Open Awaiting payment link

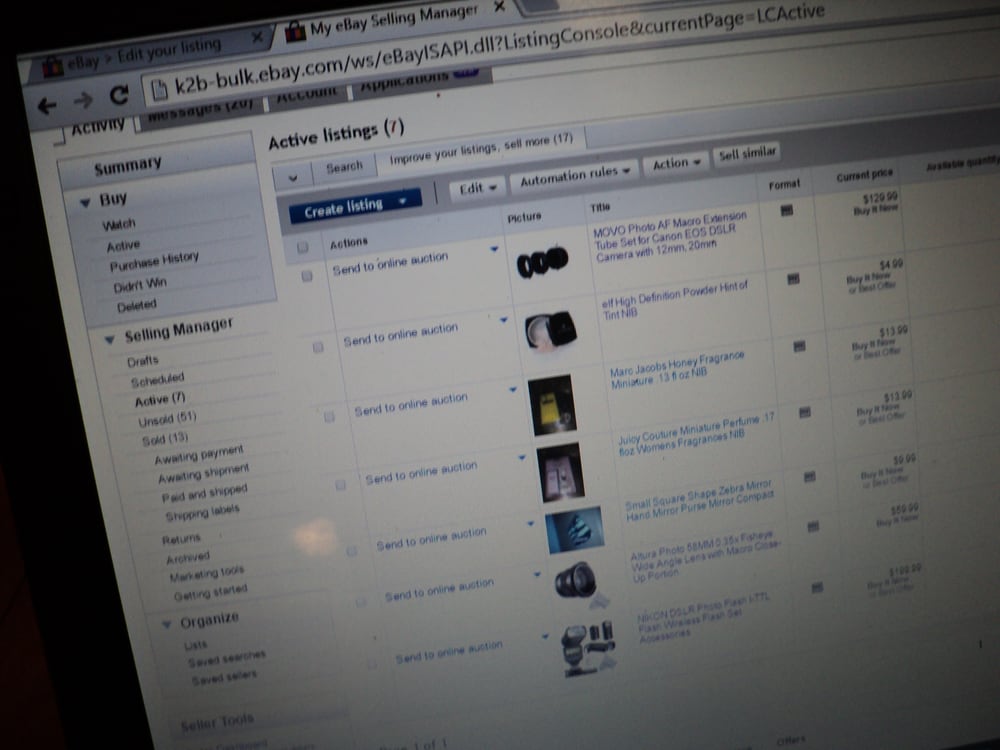pyautogui.click(x=198, y=455)
